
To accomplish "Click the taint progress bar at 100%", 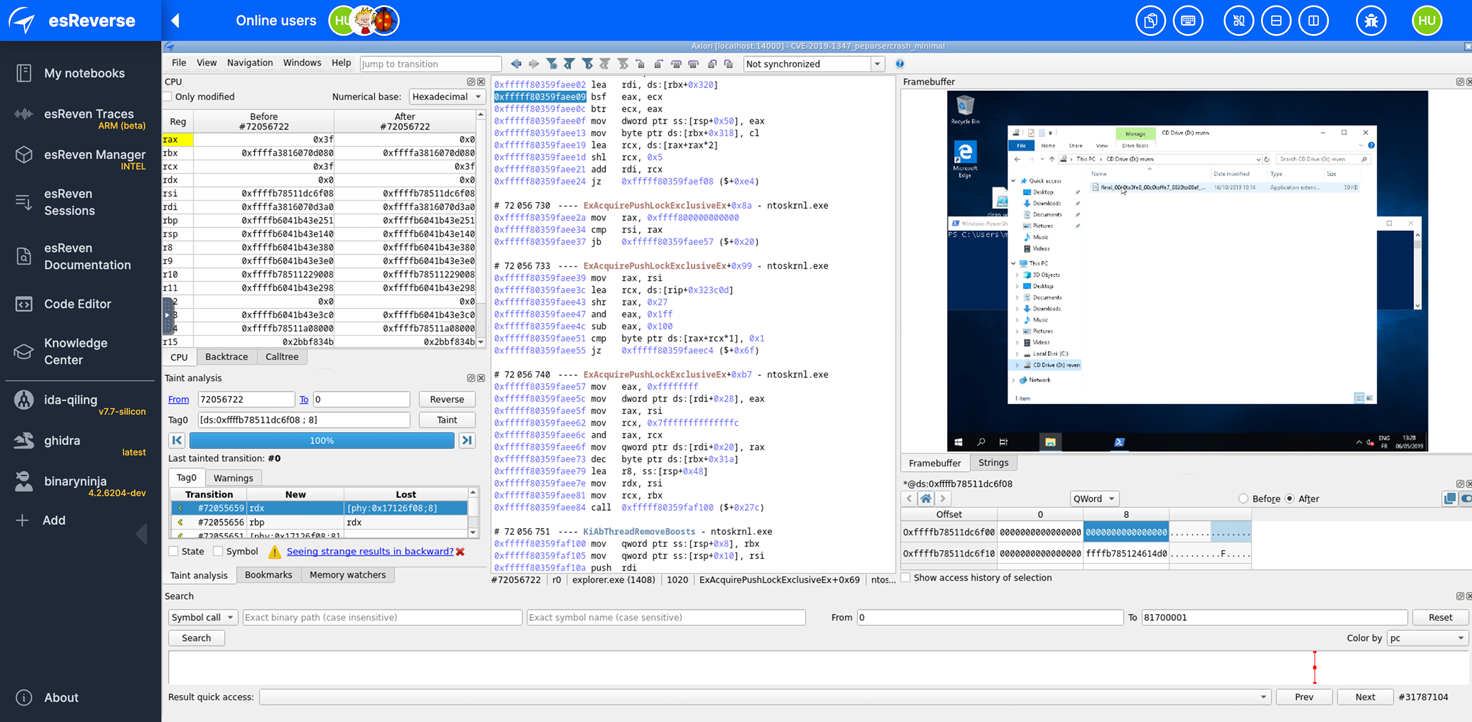I will coord(322,440).
